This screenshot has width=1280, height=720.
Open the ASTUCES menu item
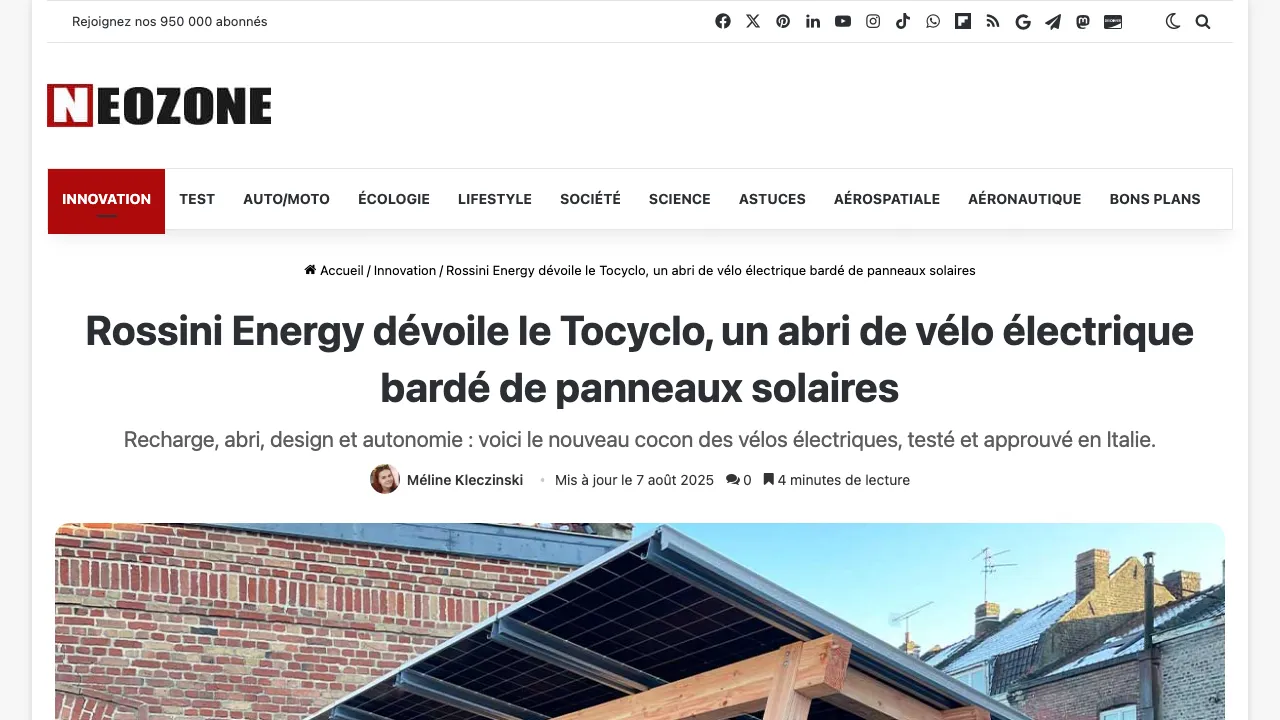pos(772,199)
